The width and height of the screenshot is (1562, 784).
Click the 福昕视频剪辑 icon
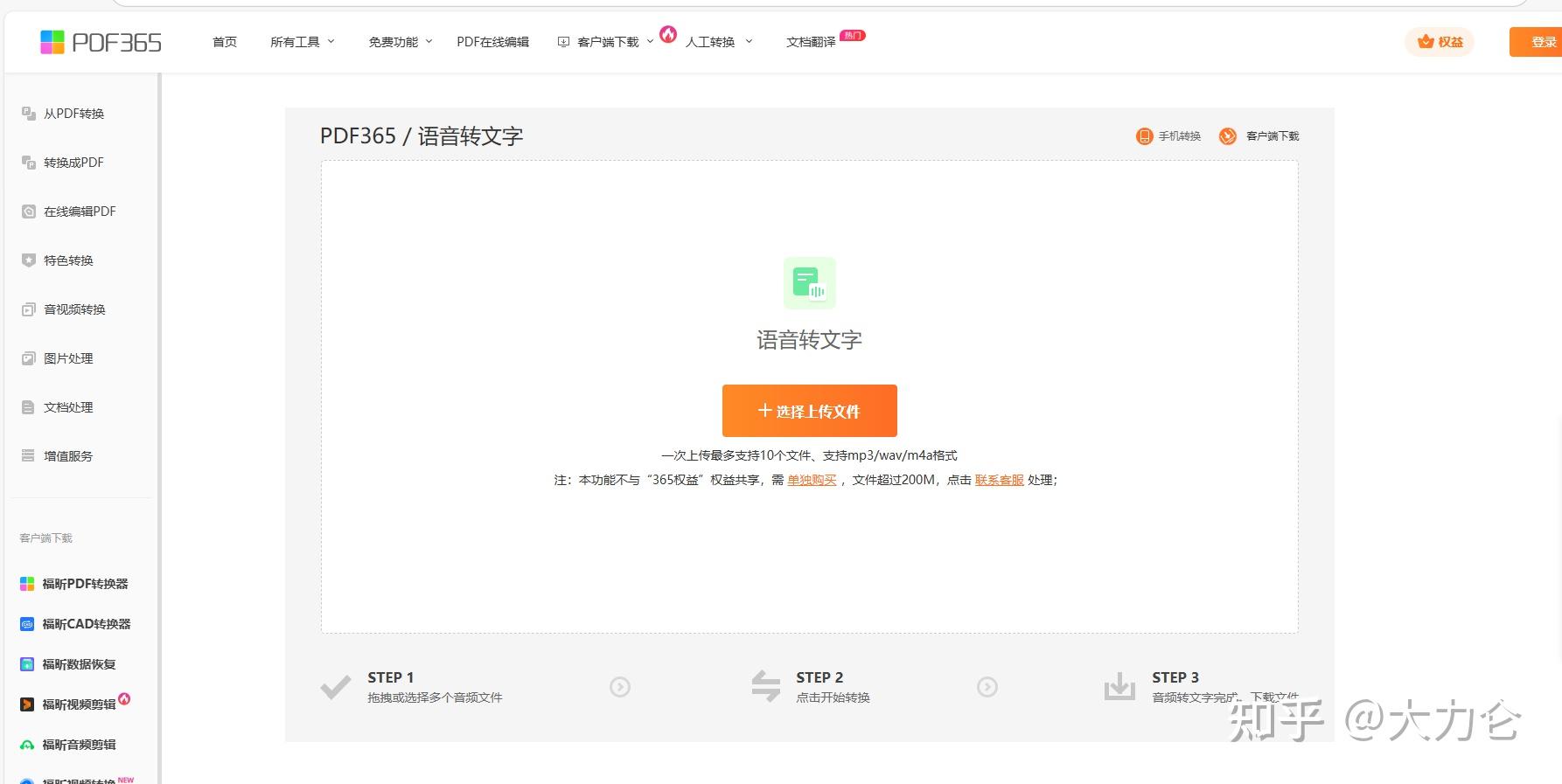coord(27,704)
